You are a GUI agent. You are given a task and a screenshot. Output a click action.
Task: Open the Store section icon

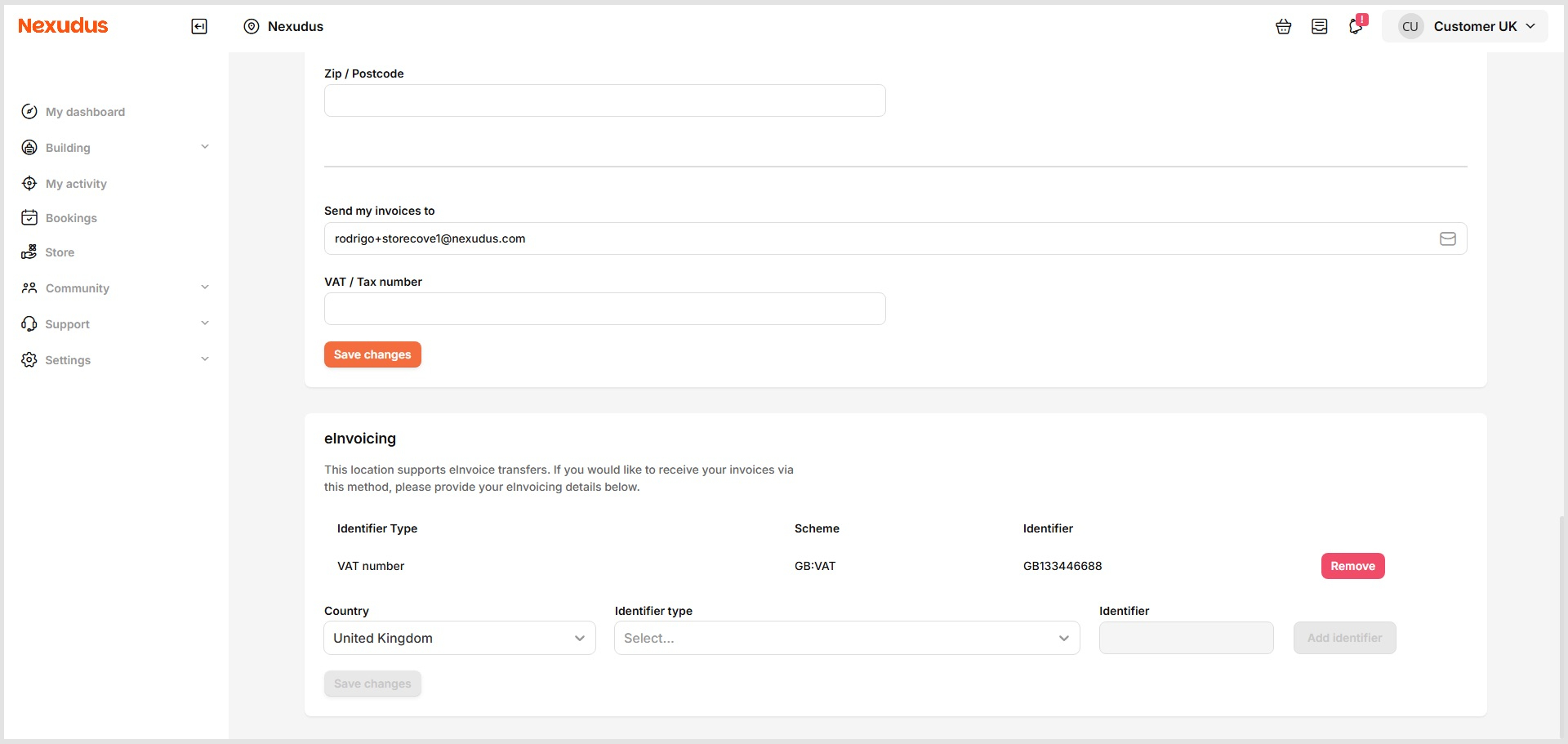tap(29, 252)
